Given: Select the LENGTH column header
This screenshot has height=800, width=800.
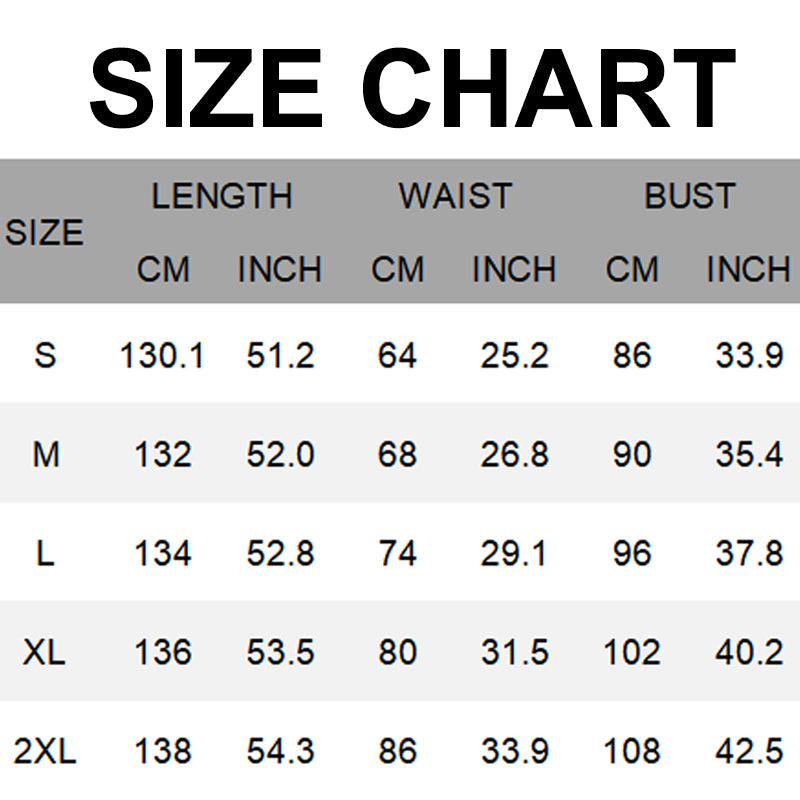Looking at the screenshot, I should point(221,196).
